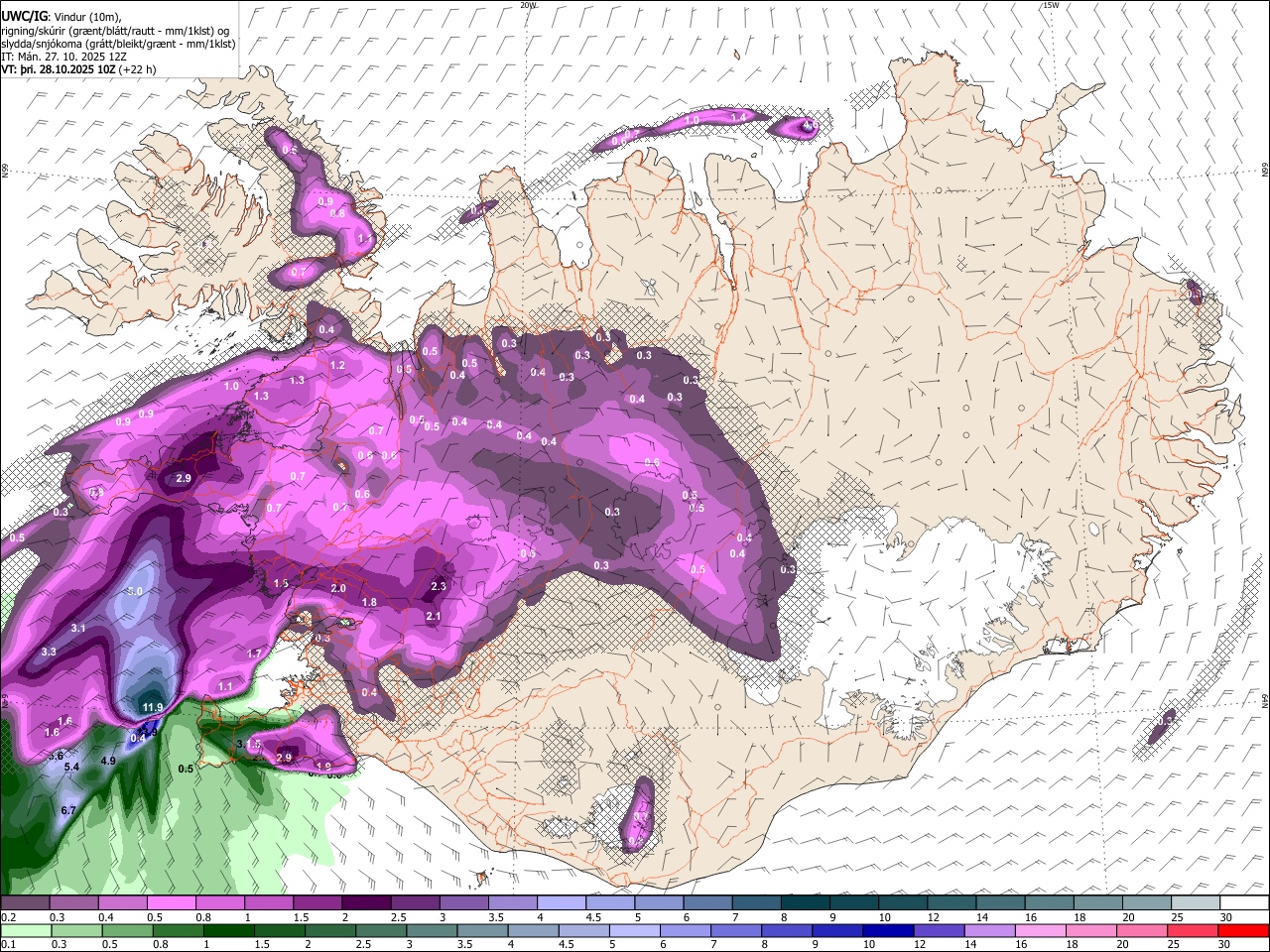
Task: Select the bright red rain swatch above 30
Action: [x=1244, y=930]
